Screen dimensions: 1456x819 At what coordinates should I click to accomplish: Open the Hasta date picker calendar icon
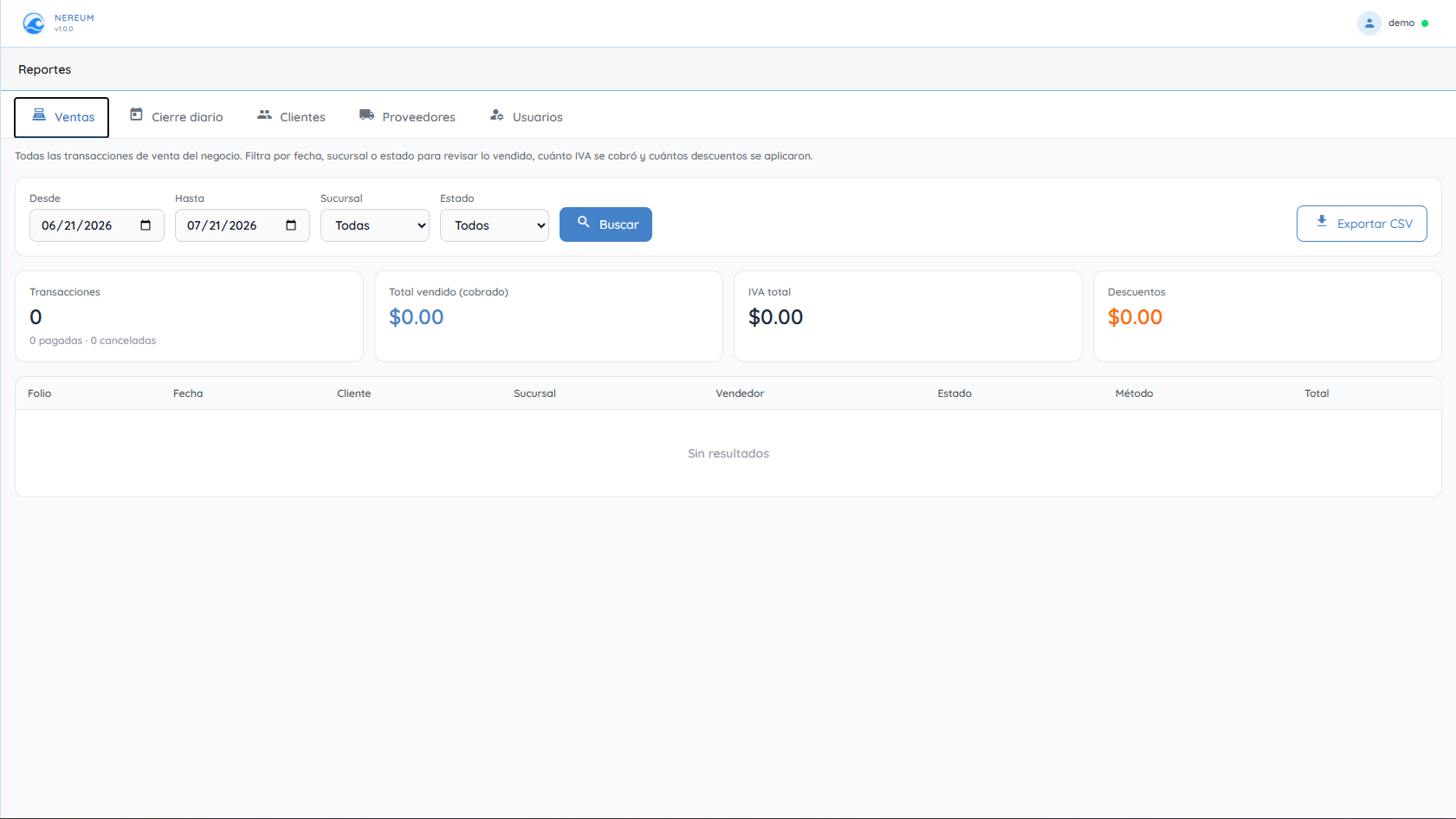(291, 225)
